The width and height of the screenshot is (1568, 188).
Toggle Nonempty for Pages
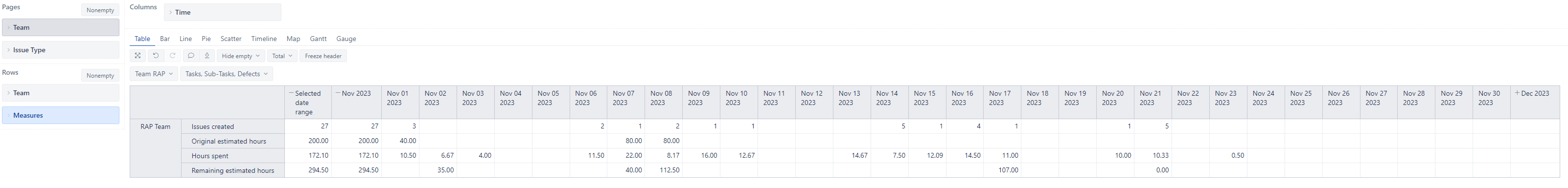[100, 10]
